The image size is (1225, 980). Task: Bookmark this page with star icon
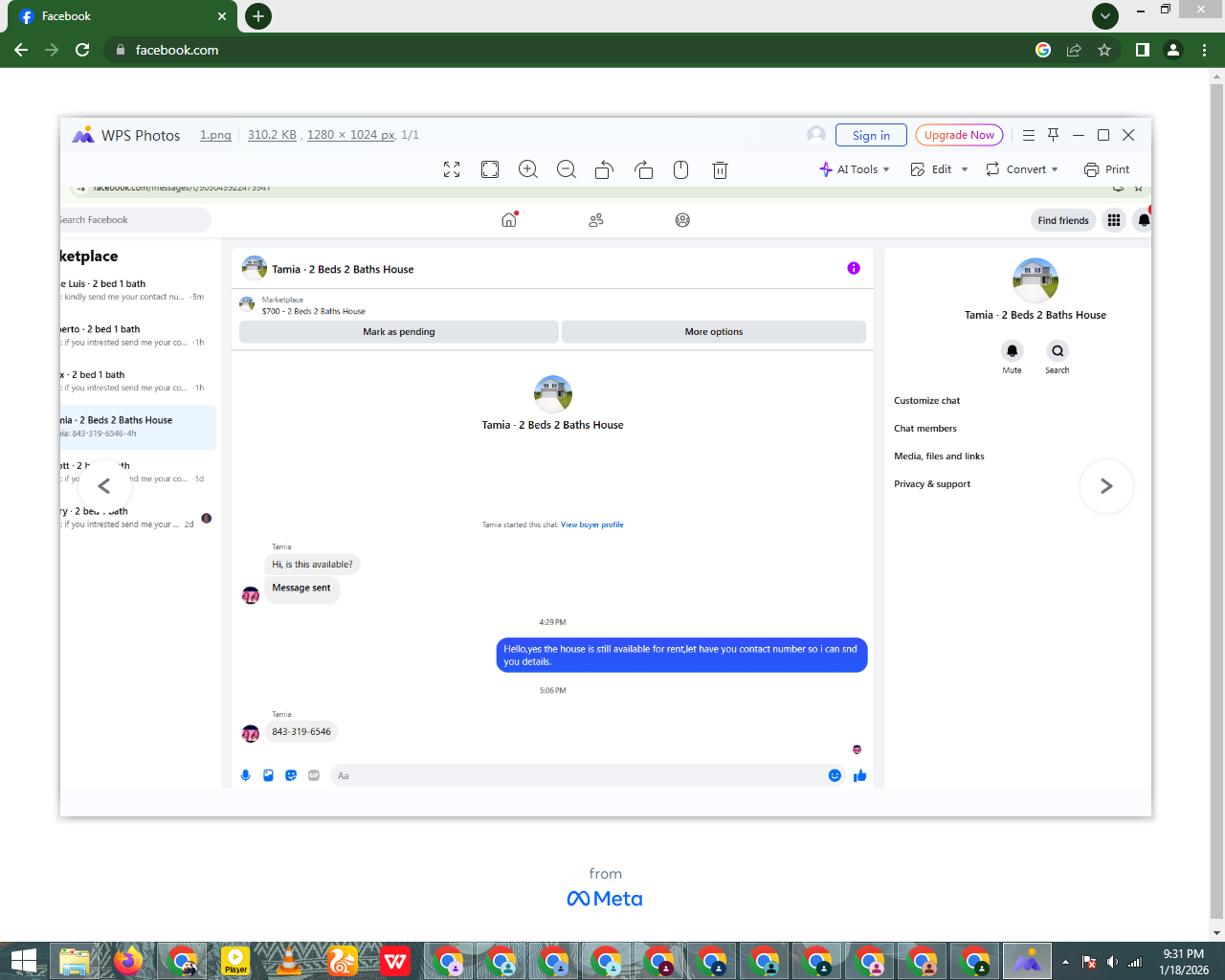(x=1104, y=50)
